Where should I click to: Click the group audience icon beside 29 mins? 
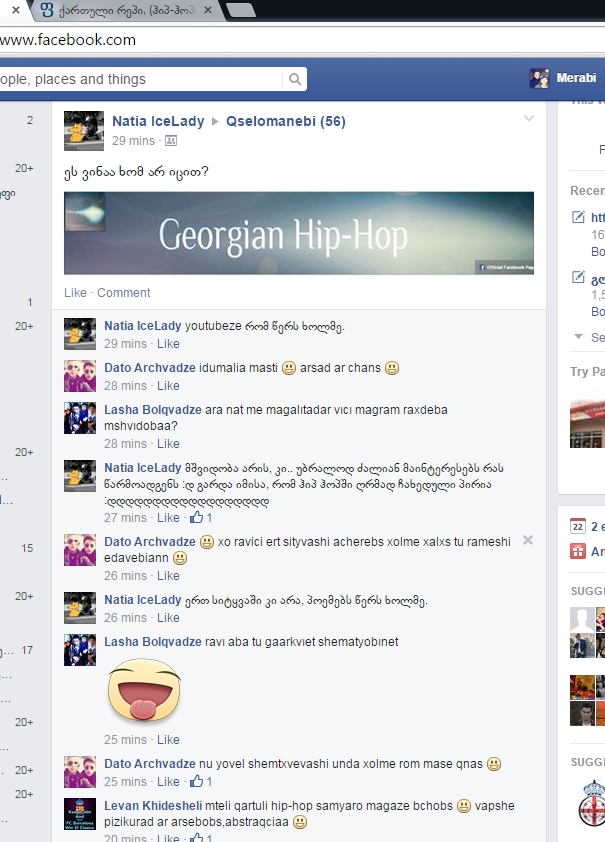pos(171,141)
